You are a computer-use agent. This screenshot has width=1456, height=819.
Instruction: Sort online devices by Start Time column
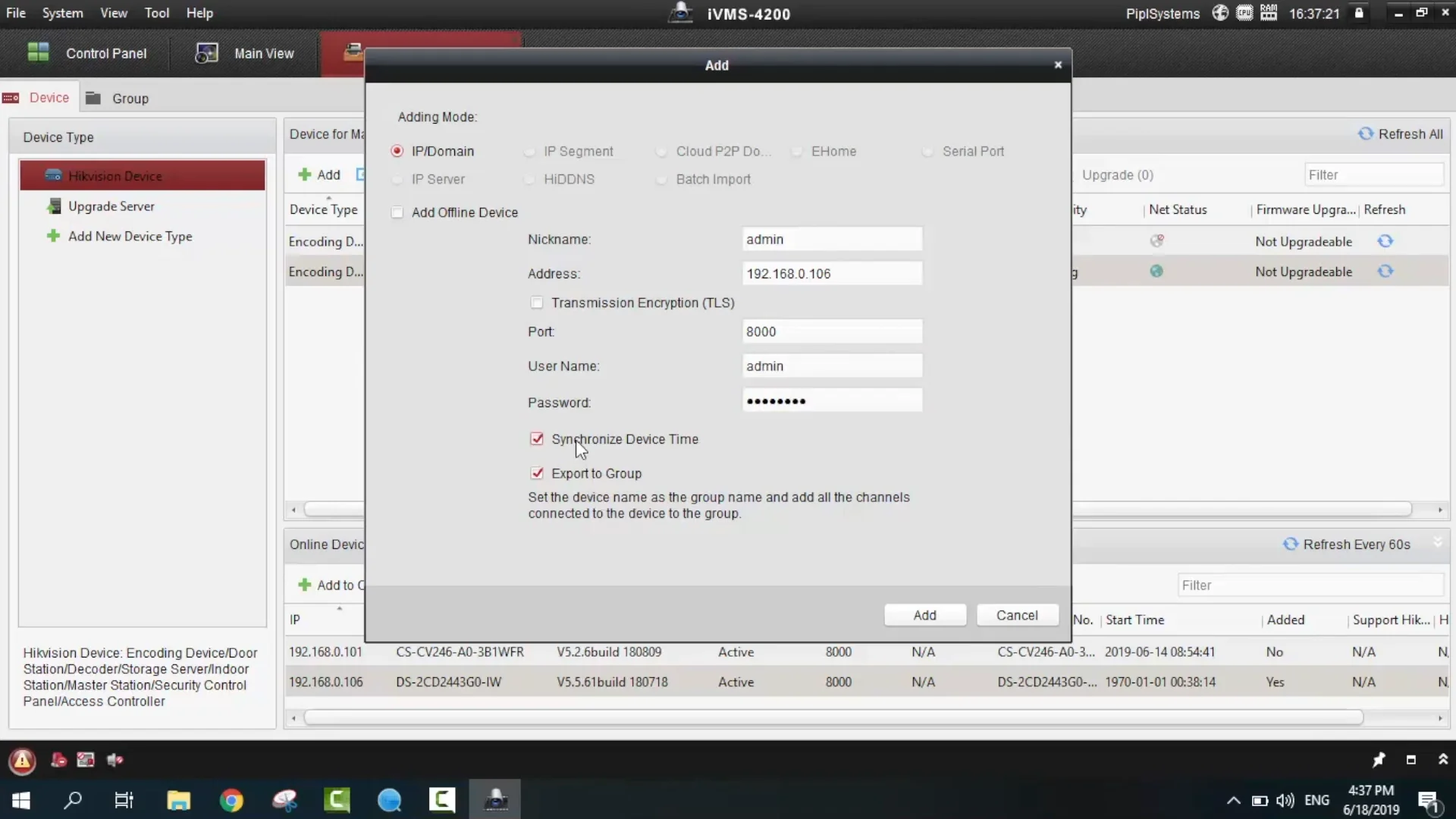pyautogui.click(x=1134, y=620)
